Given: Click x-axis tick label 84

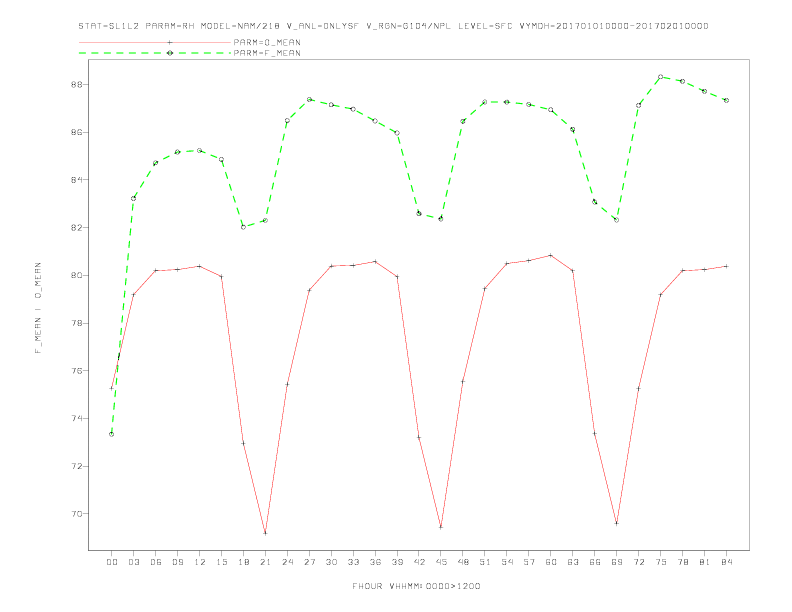Looking at the screenshot, I should point(726,562).
